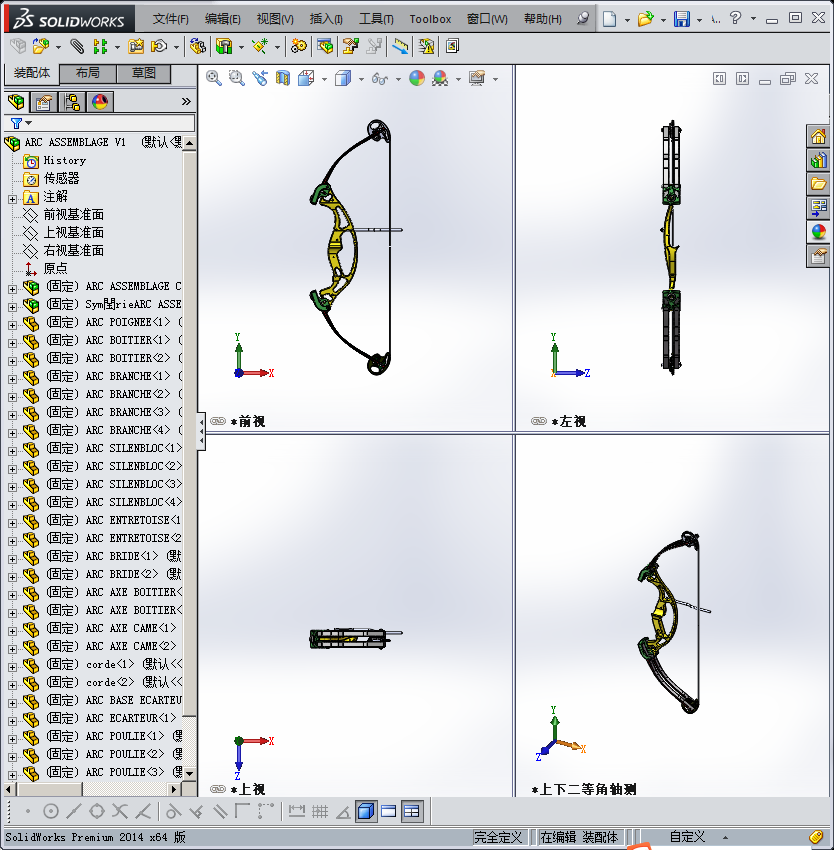Select the Previous View icon
834x850 pixels.
(x=260, y=79)
